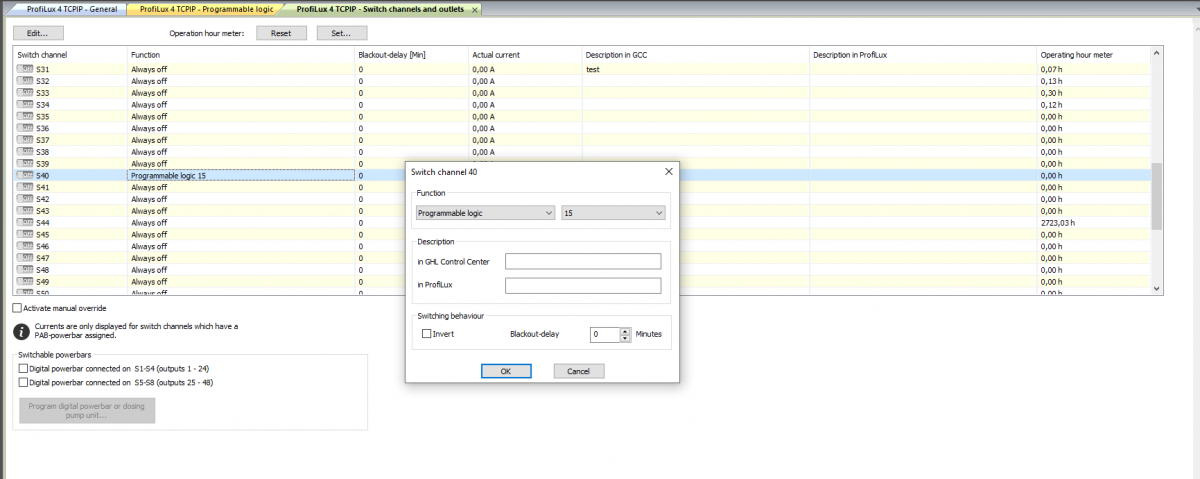Image resolution: width=1200 pixels, height=479 pixels.
Task: Click the OFF state icon for S35
Action: [x=25, y=116]
